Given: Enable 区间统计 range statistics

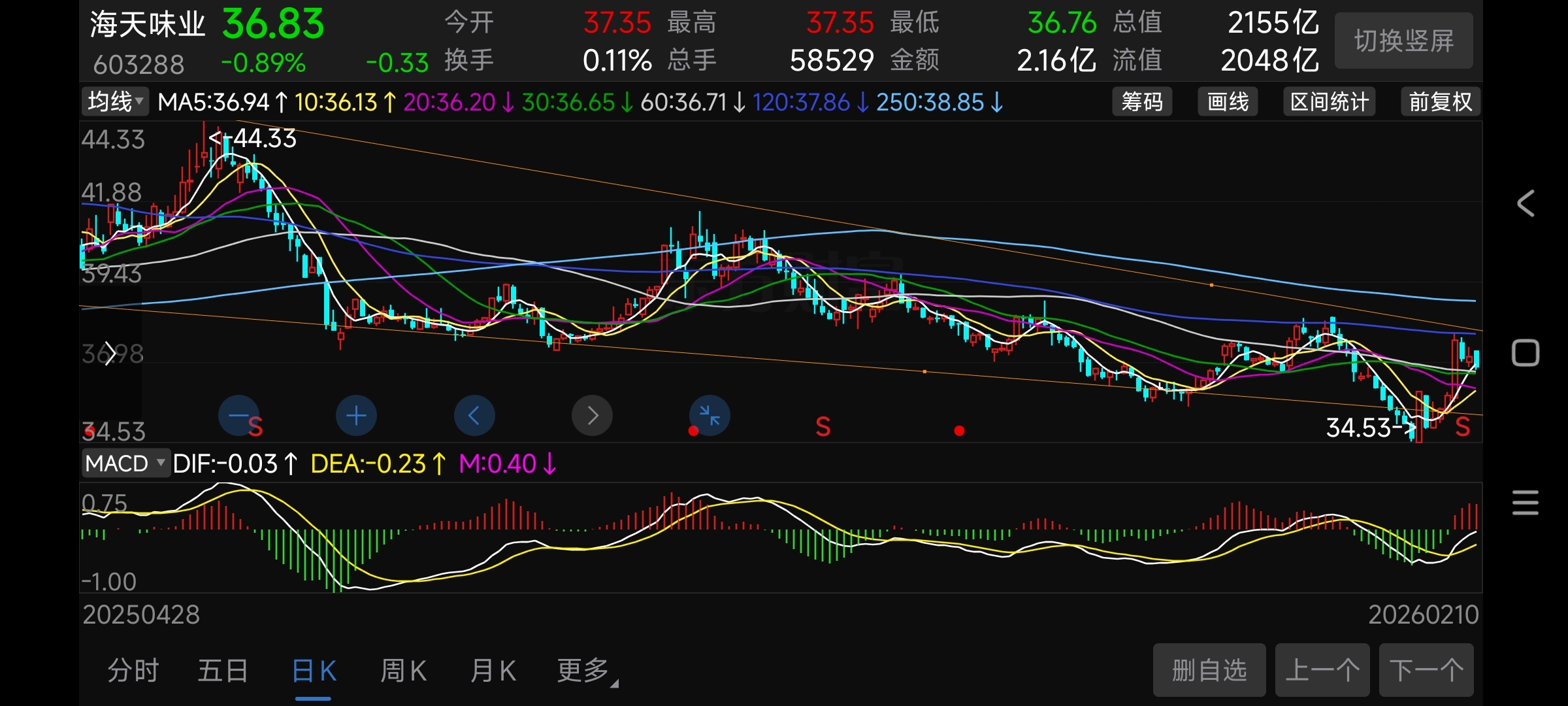Looking at the screenshot, I should coord(1329,102).
